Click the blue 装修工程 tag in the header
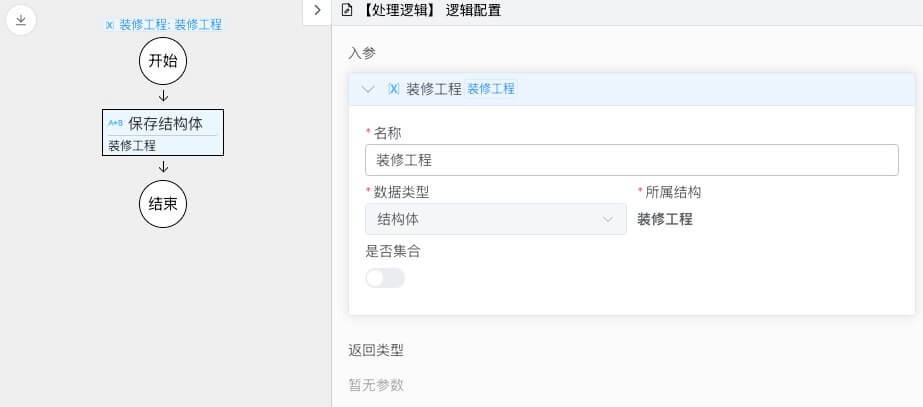 [x=491, y=89]
